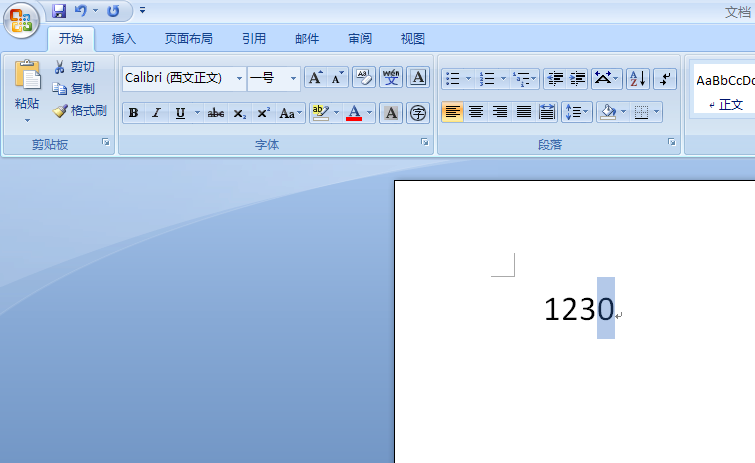The height and width of the screenshot is (463, 755).
Task: Grow the font size
Action: 315,78
